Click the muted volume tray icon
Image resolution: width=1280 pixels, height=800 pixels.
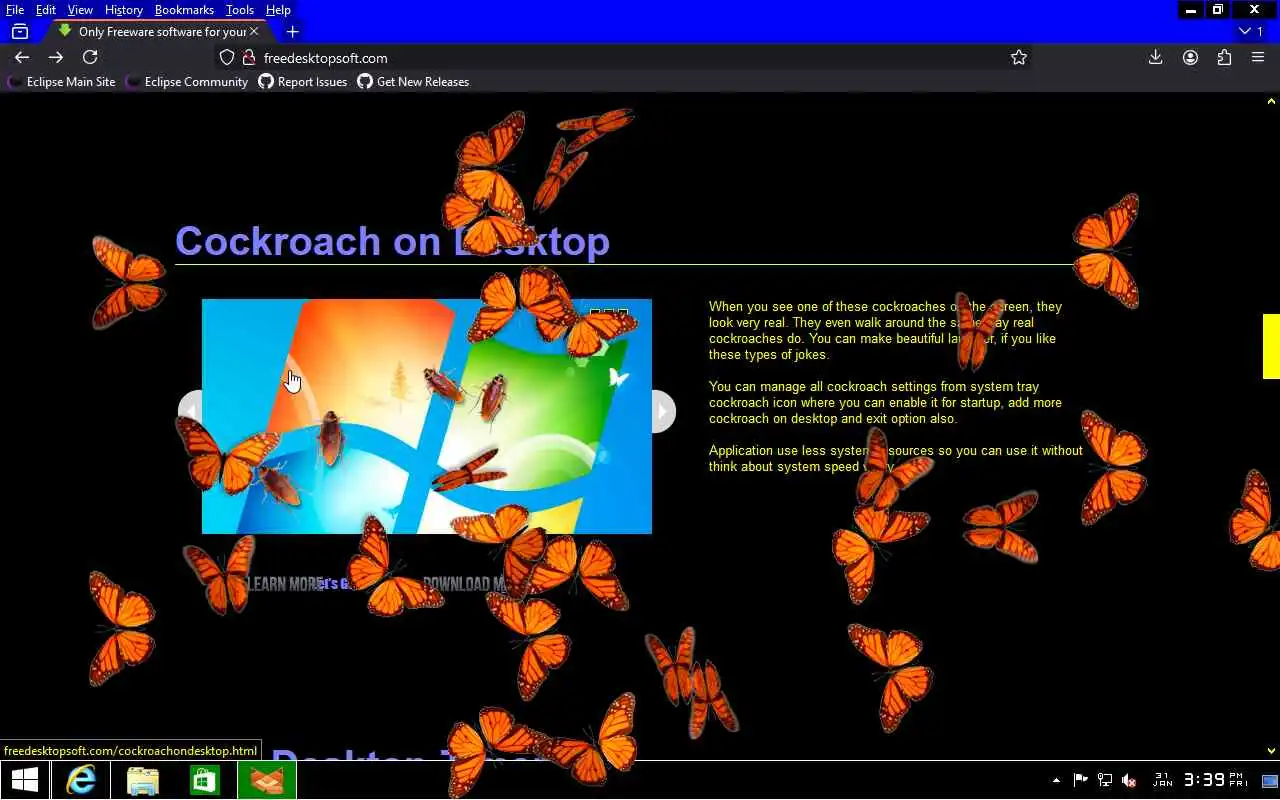point(1129,780)
